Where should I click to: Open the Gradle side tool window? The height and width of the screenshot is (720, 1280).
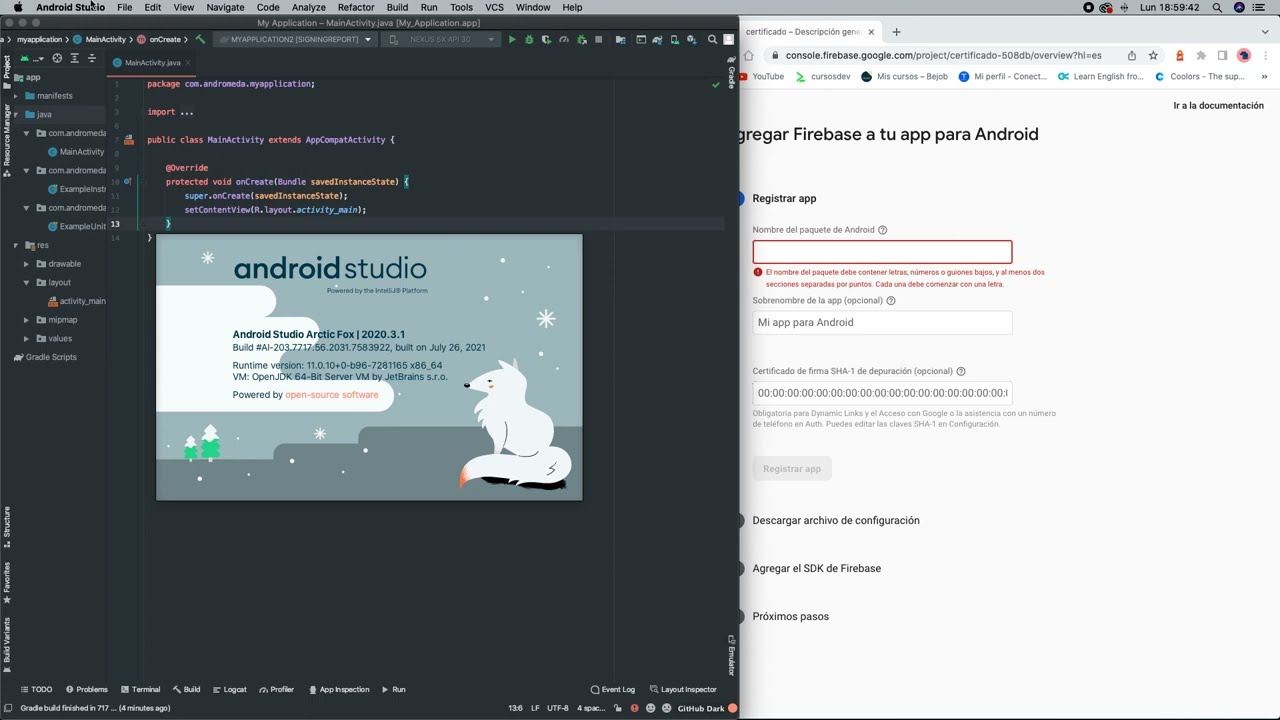(731, 73)
